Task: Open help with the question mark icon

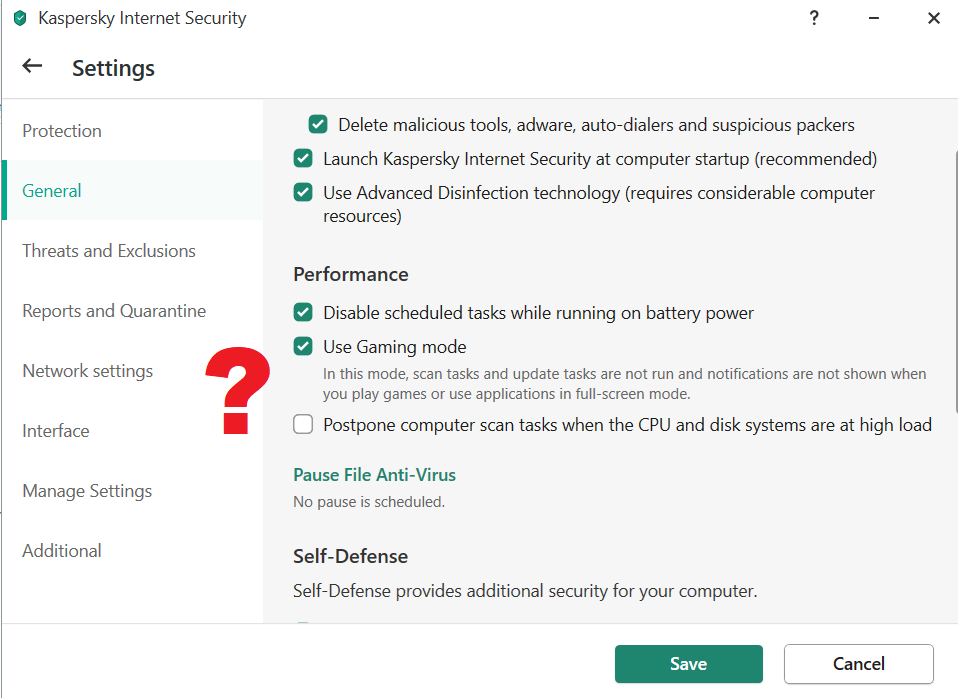Action: pos(815,18)
